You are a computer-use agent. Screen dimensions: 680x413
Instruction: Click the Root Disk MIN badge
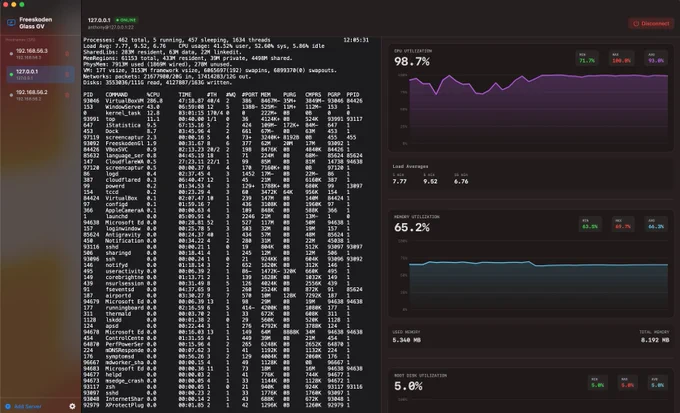click(597, 383)
